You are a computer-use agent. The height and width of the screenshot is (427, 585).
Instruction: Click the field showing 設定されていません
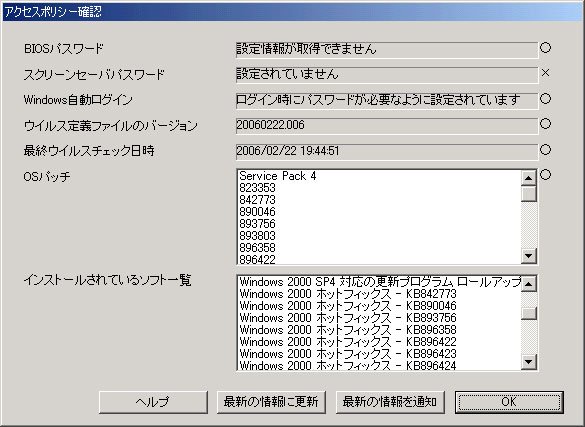click(x=387, y=75)
